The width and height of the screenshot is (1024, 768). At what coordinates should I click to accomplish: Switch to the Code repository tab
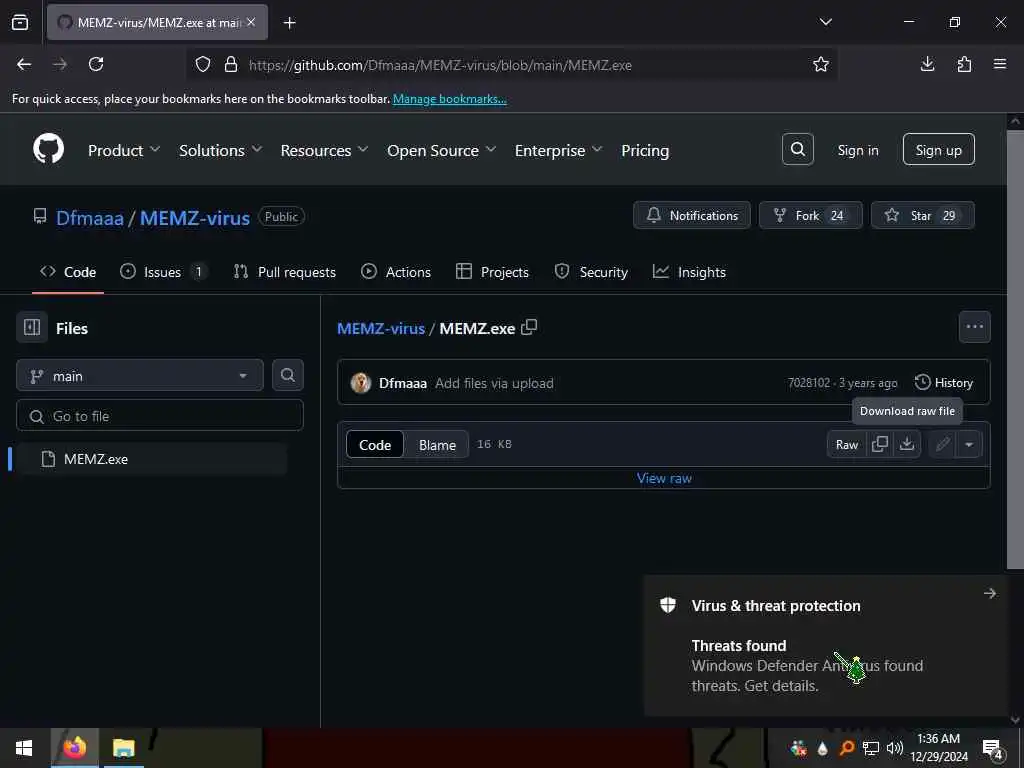click(x=68, y=272)
